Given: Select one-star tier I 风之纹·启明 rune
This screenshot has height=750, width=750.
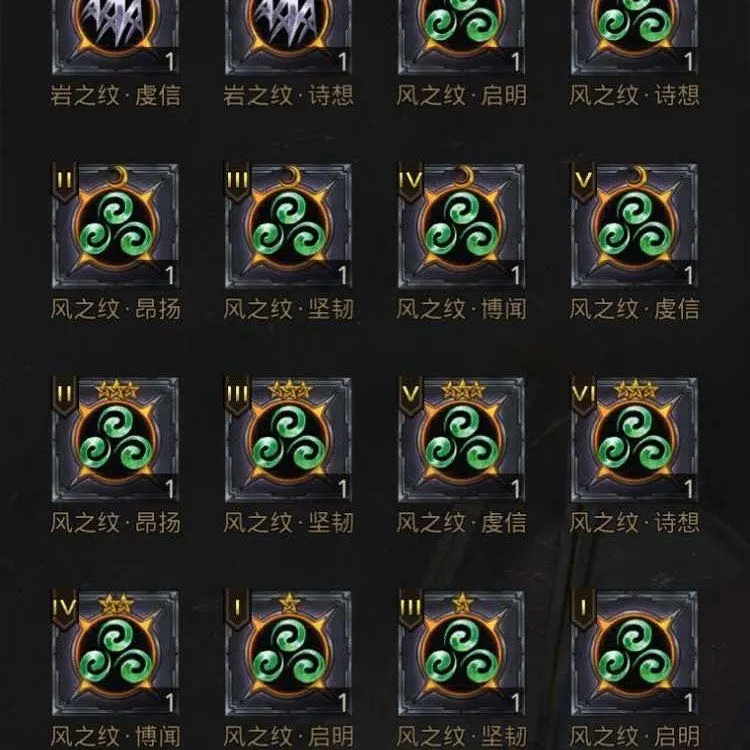Looking at the screenshot, I should tap(288, 653).
